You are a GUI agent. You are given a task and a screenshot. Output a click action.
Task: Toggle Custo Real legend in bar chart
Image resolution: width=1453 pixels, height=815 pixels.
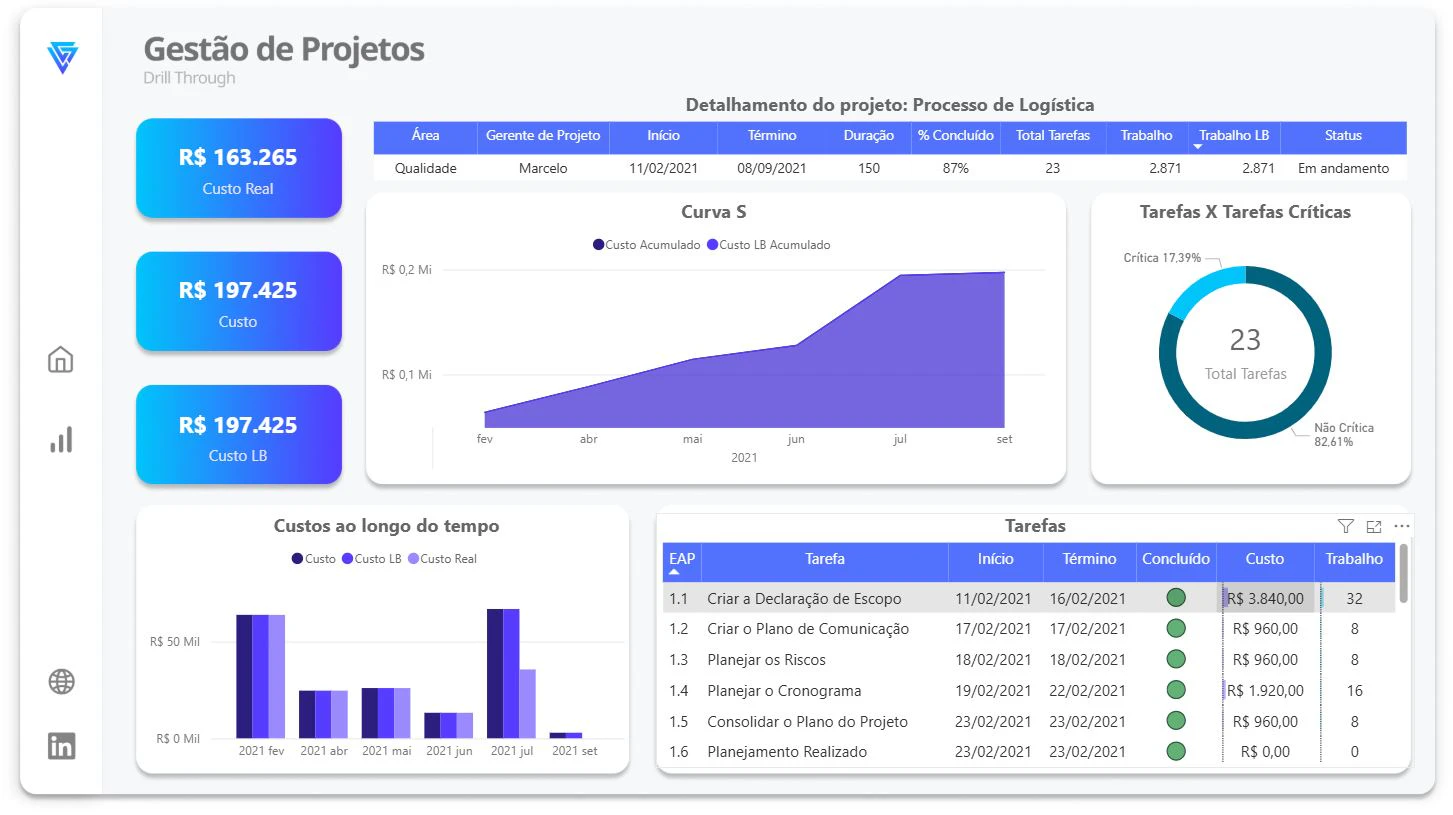[x=442, y=559]
